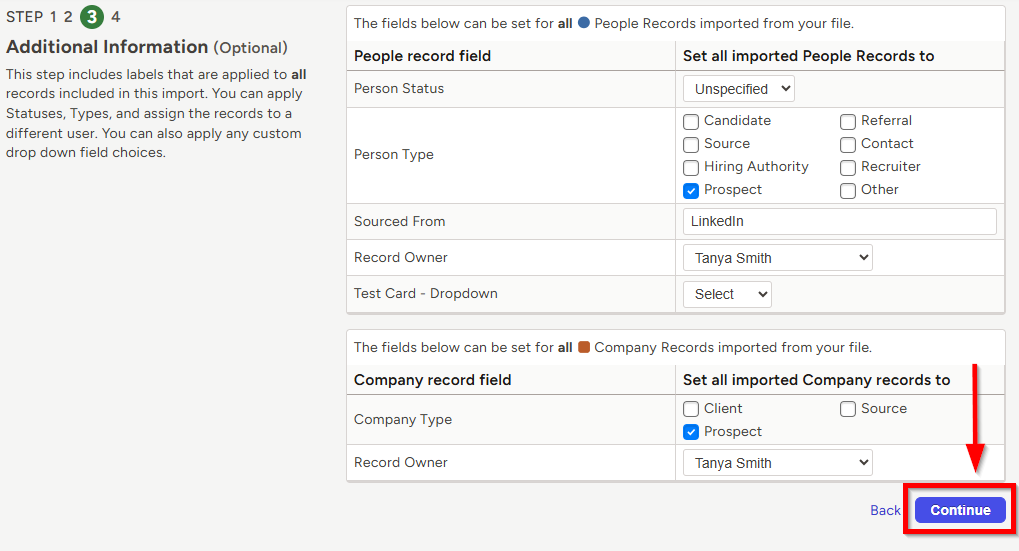The width and height of the screenshot is (1019, 551).
Task: Click into the Sourced From text field
Action: click(840, 222)
